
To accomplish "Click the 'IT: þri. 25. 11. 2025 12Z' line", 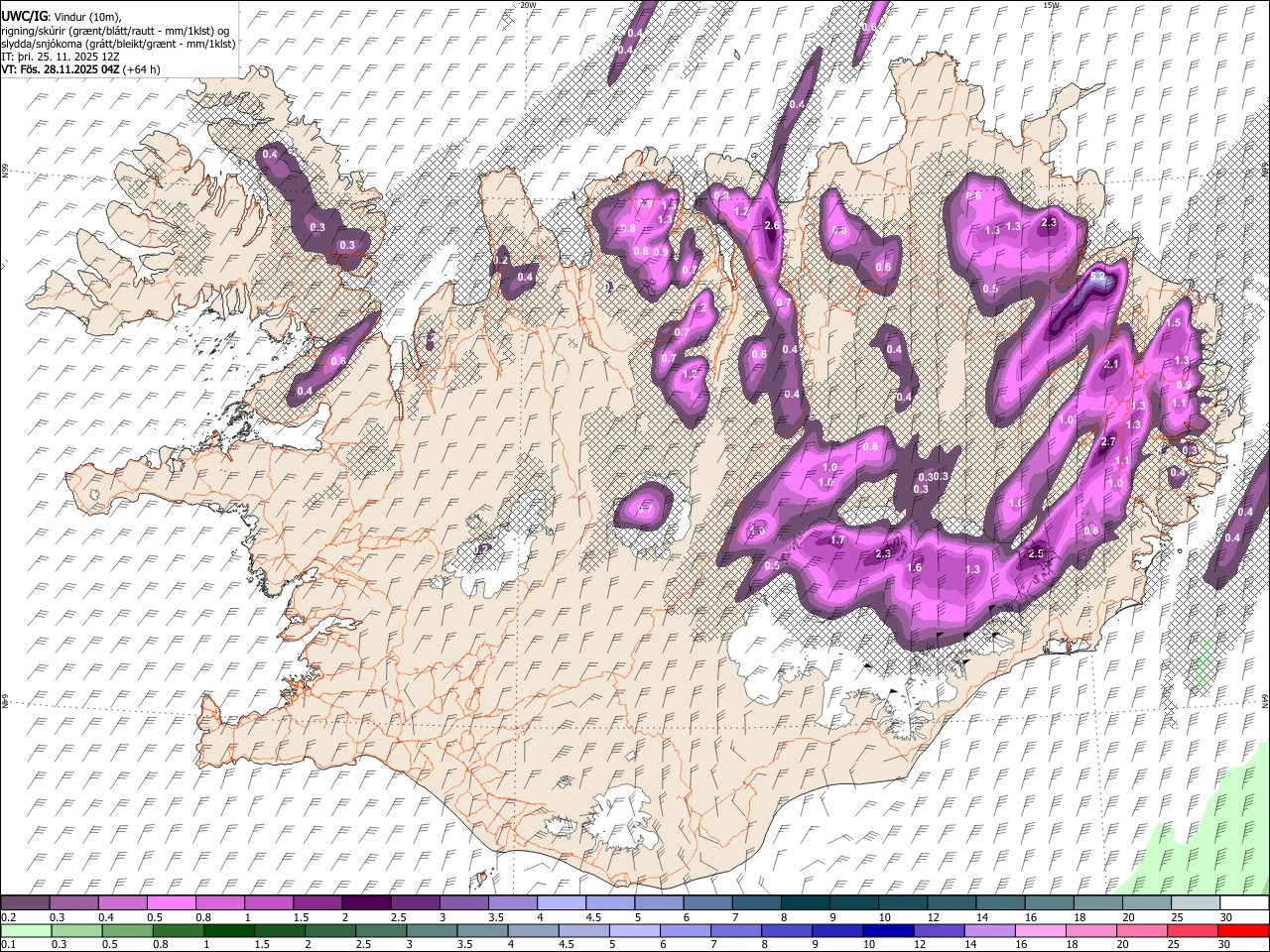I will pyautogui.click(x=62, y=57).
